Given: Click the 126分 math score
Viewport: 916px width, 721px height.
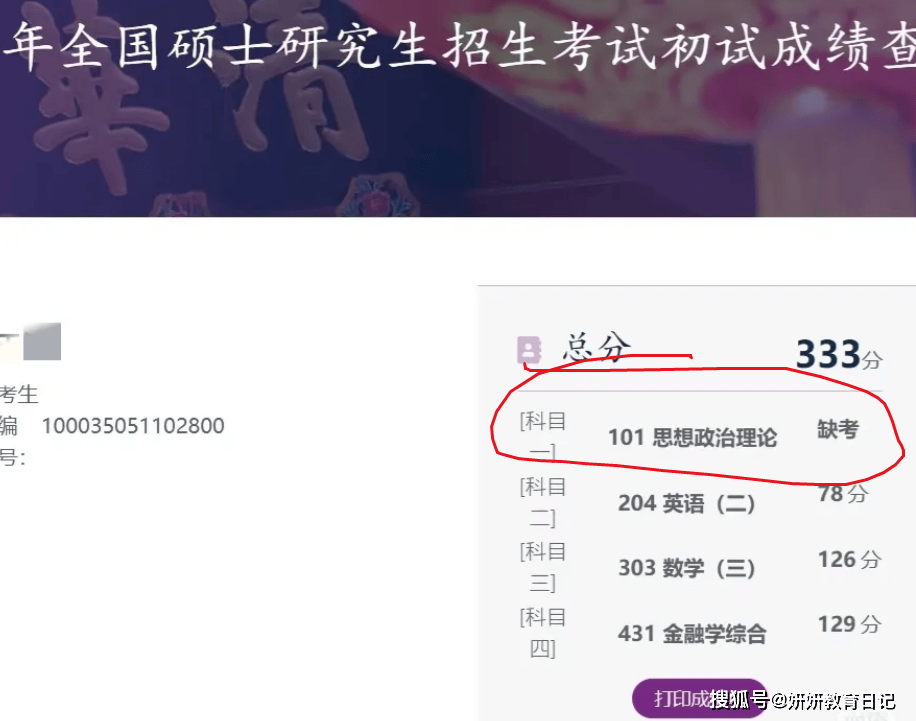Looking at the screenshot, I should (849, 559).
